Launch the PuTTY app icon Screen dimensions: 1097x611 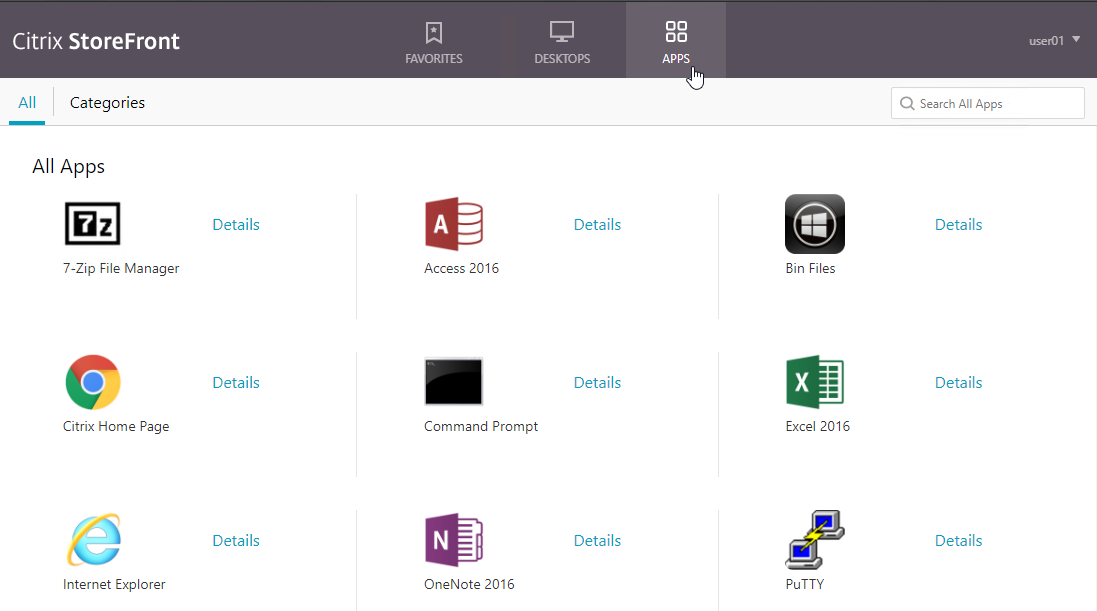tap(815, 539)
